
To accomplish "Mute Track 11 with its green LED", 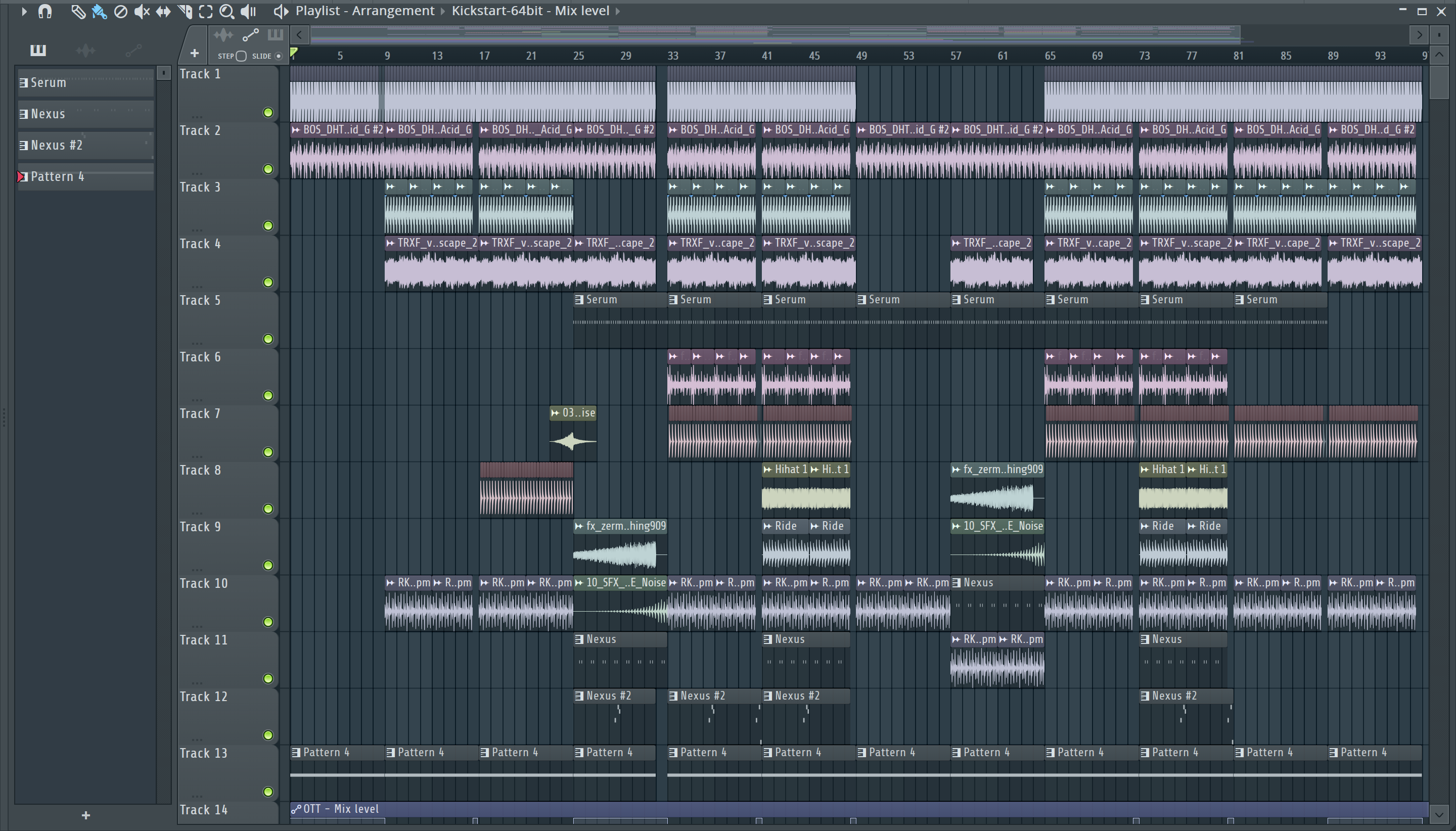I will coord(267,679).
